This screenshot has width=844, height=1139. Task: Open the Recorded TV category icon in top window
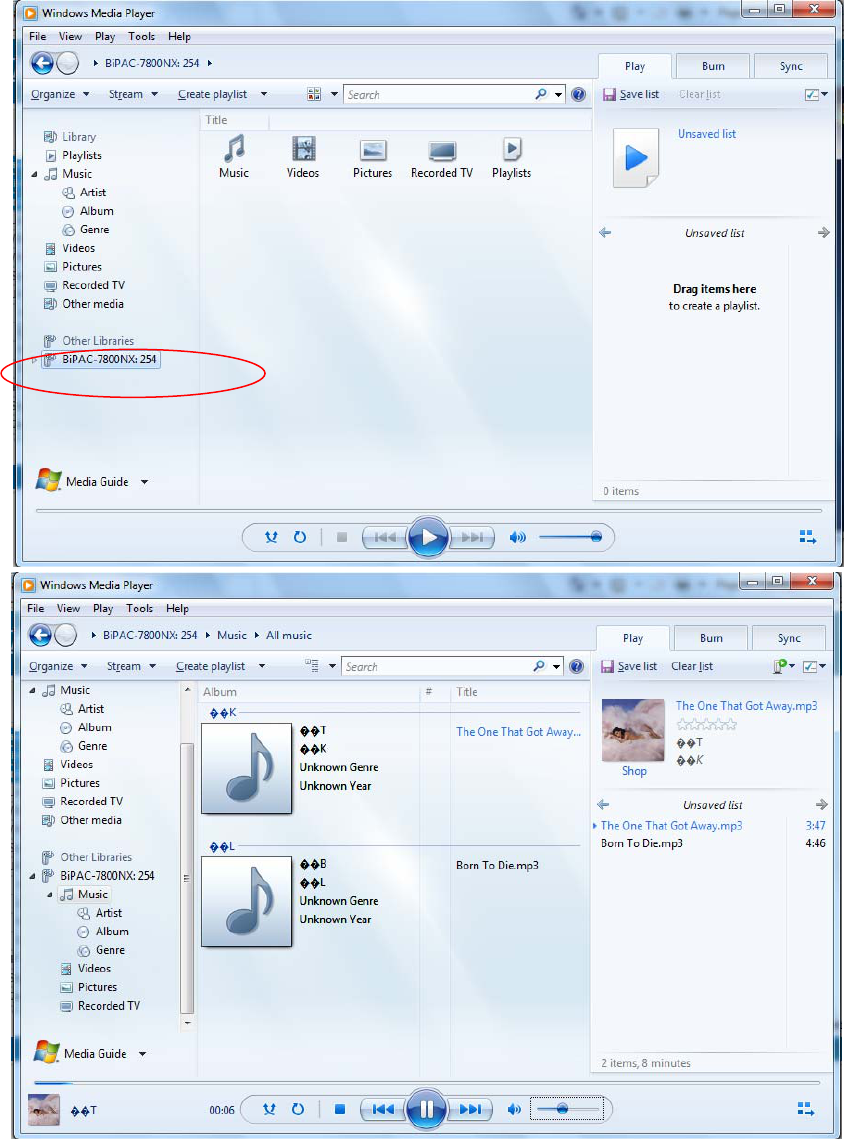tap(442, 157)
